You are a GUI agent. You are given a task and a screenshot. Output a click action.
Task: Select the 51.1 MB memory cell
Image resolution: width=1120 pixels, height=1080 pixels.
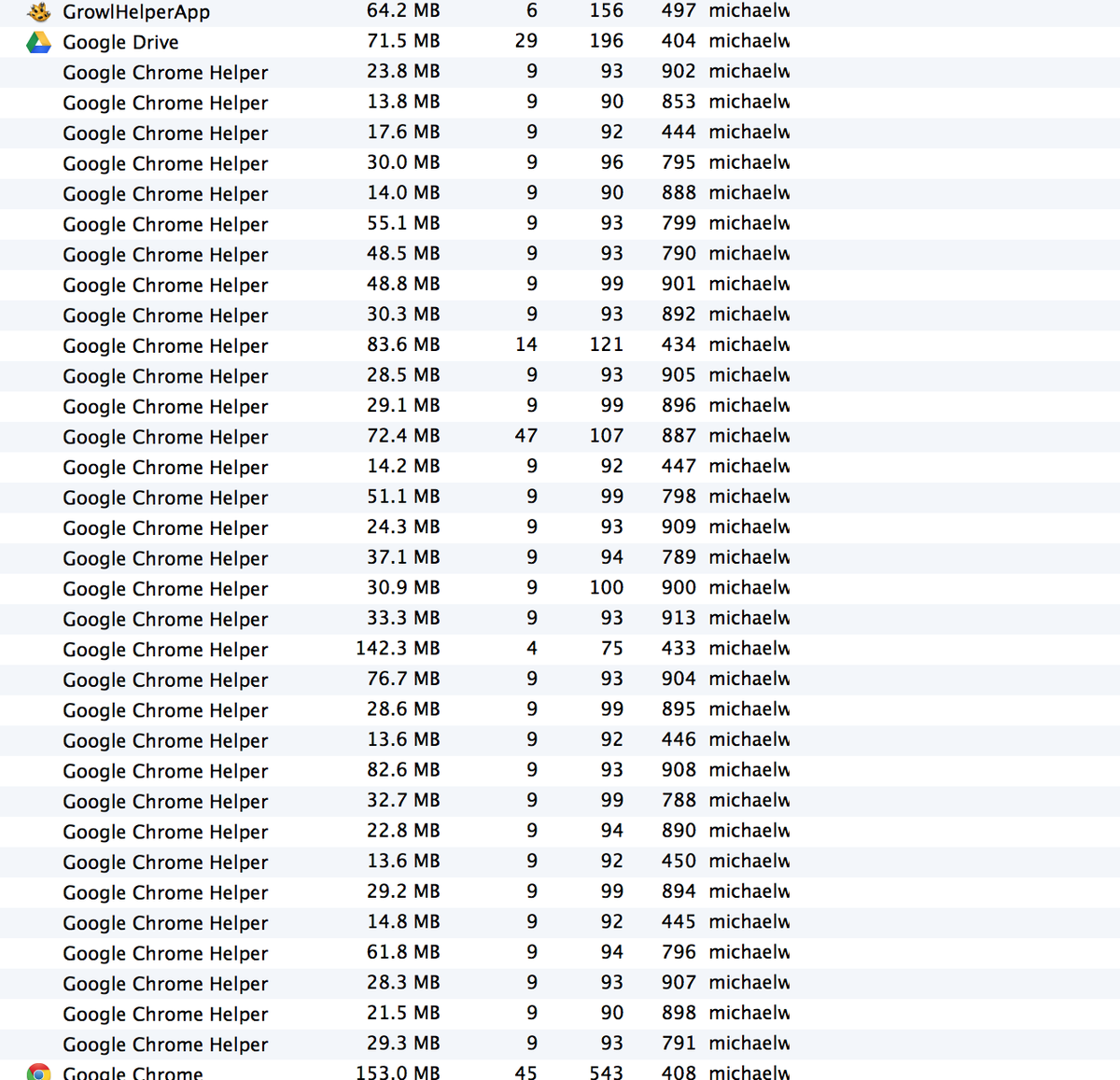coord(403,497)
